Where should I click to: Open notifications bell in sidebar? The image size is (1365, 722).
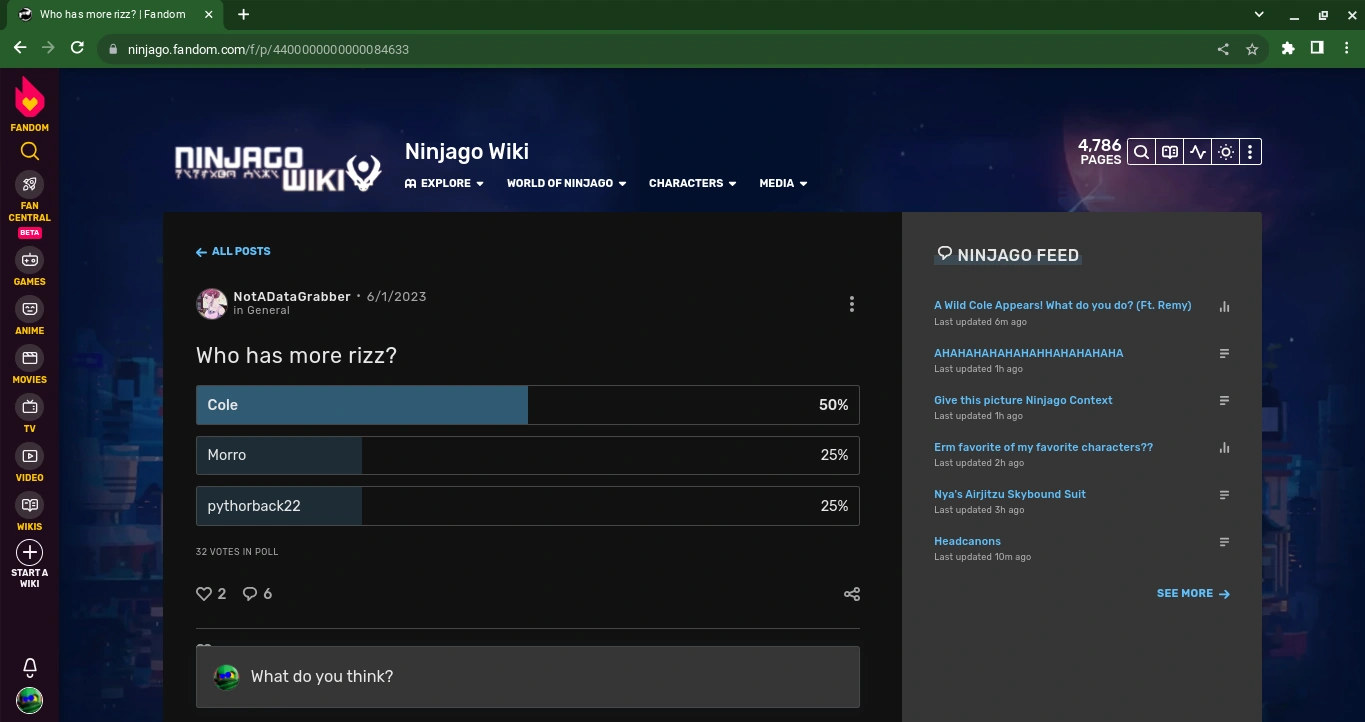click(29, 667)
